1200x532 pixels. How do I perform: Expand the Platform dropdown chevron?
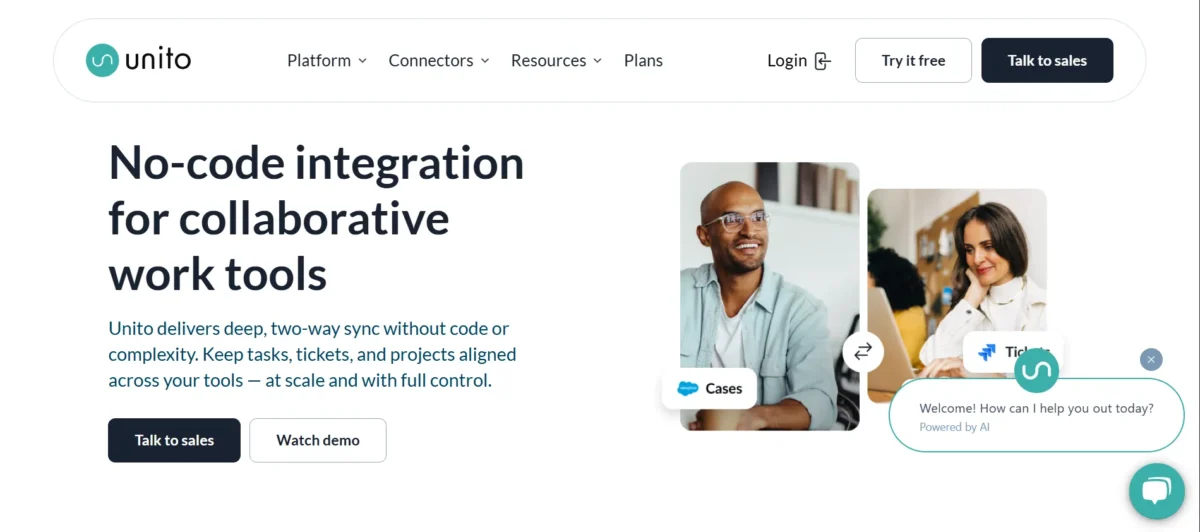(363, 61)
